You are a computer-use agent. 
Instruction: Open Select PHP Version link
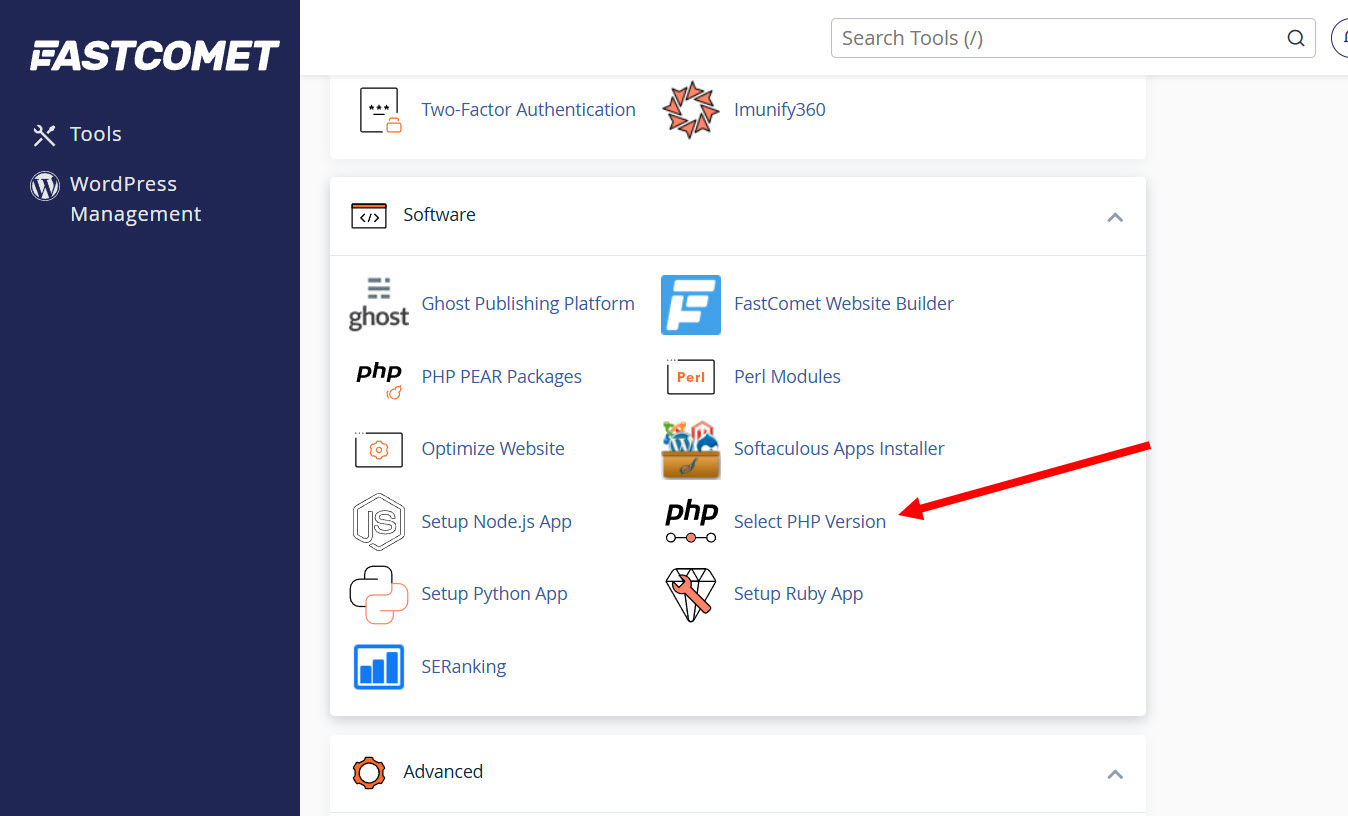tap(810, 522)
